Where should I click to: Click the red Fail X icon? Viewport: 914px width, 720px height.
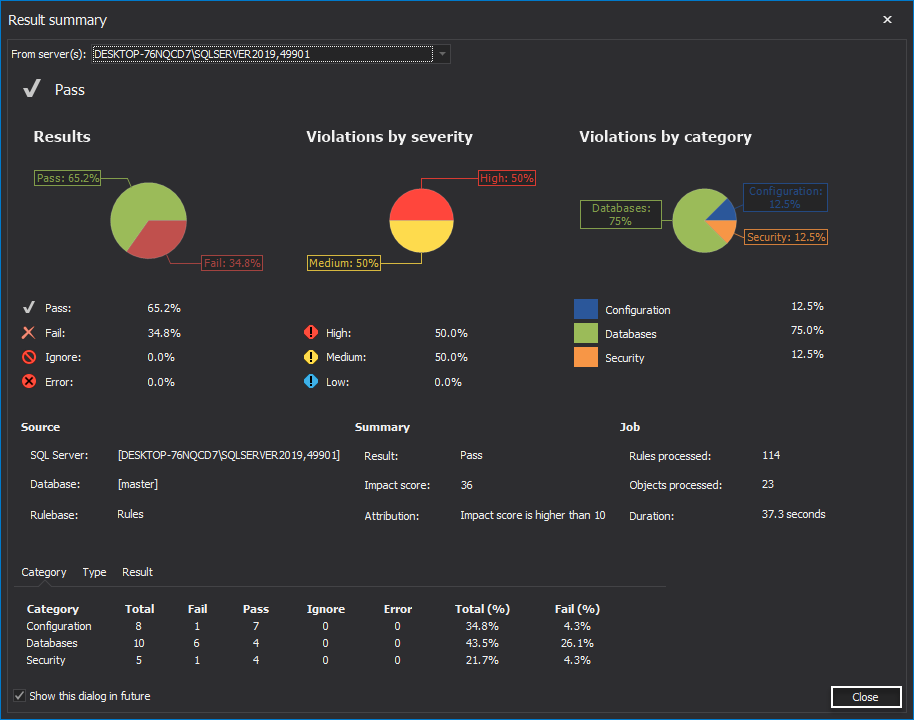(30, 332)
